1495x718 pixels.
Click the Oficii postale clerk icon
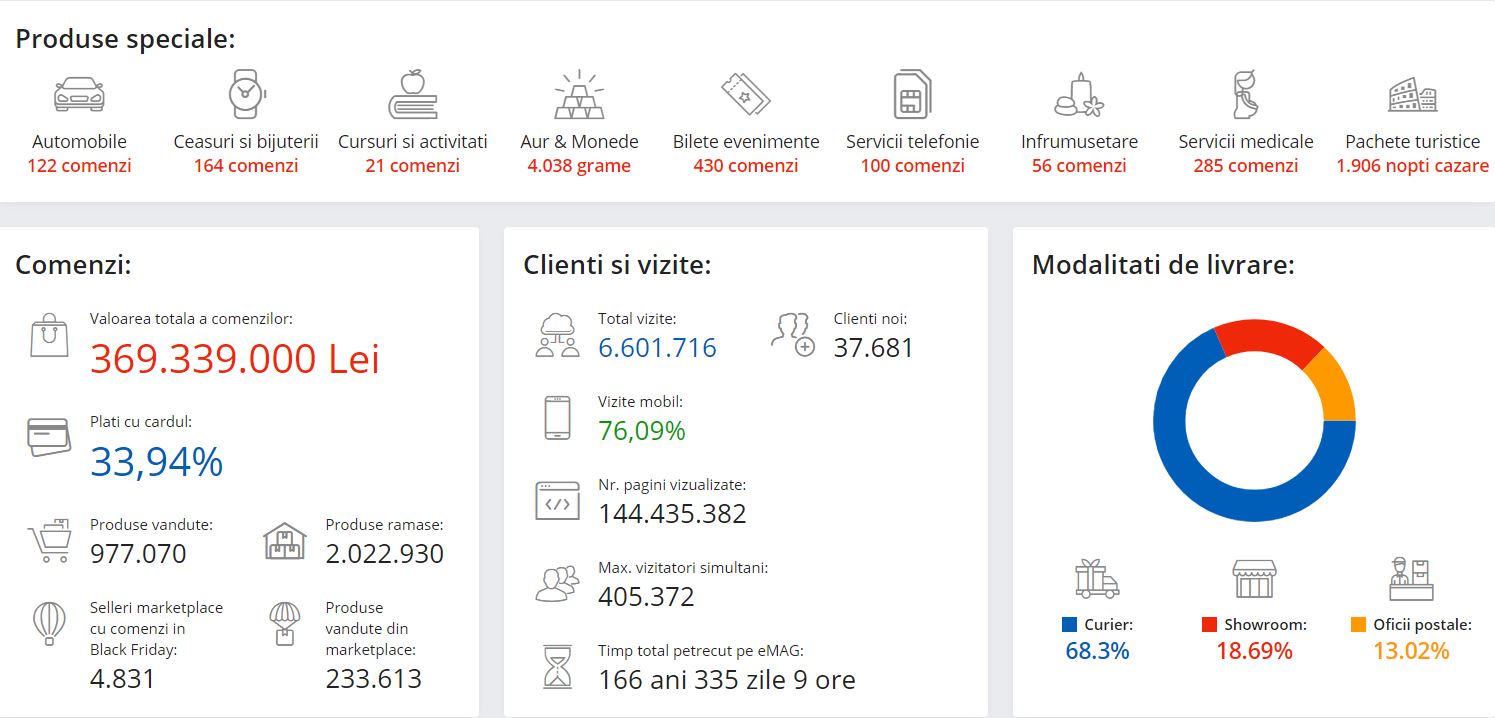[1410, 578]
